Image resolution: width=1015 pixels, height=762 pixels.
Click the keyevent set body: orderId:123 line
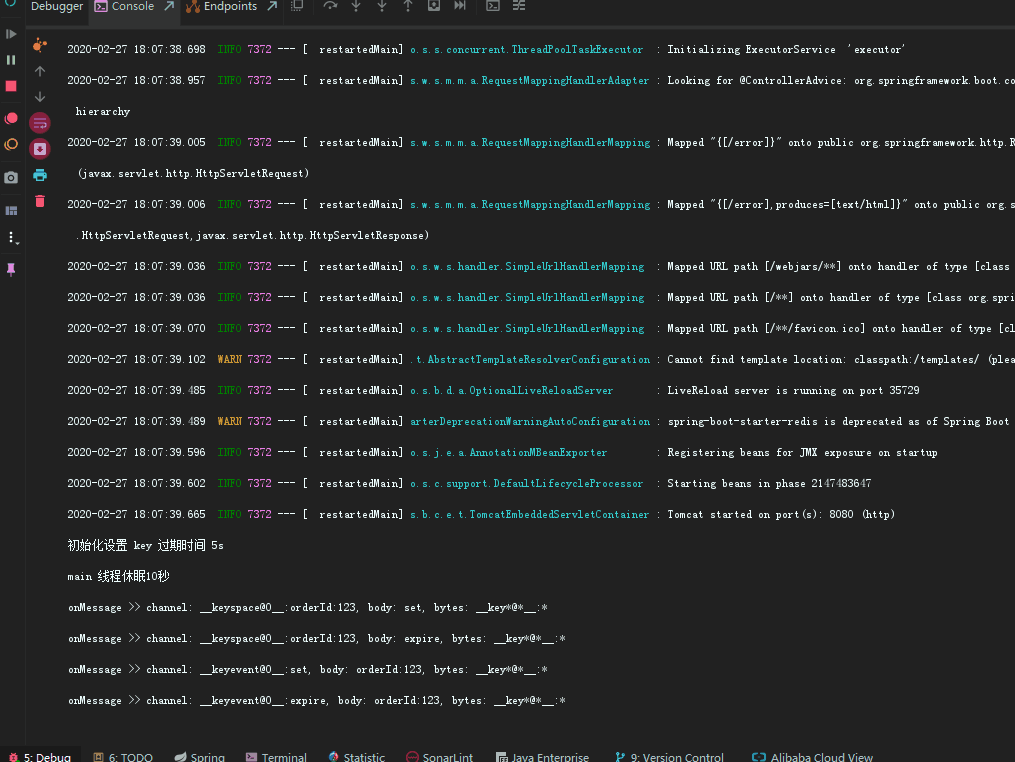(x=308, y=669)
